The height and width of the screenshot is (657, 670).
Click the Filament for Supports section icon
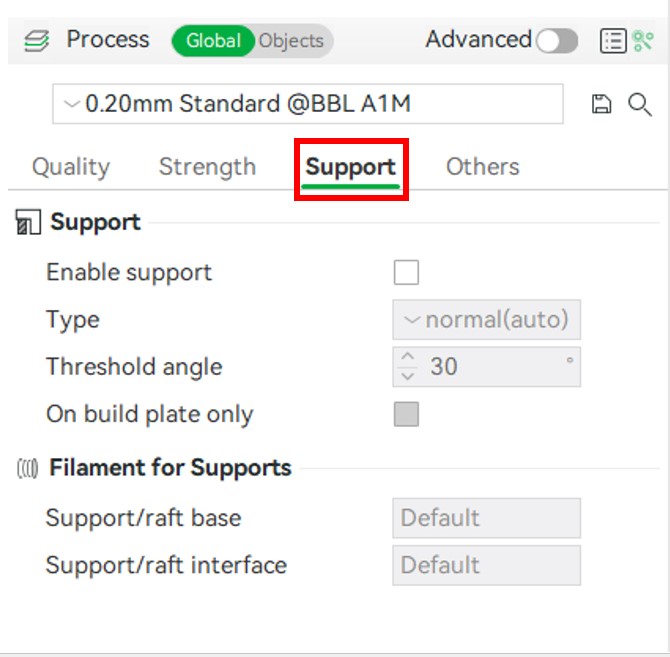click(28, 468)
